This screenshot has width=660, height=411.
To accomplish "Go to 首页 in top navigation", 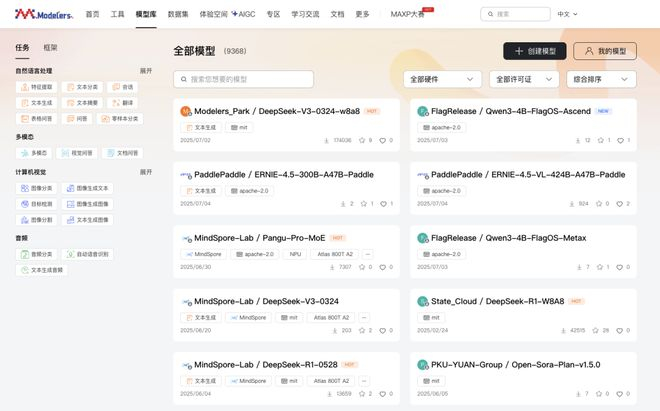I will pyautogui.click(x=93, y=14).
